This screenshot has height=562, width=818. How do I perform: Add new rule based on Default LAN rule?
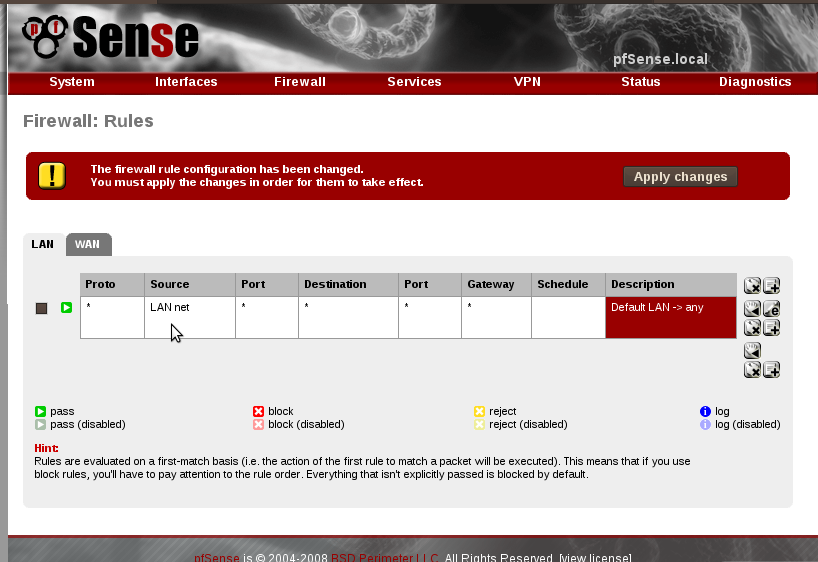pos(772,328)
